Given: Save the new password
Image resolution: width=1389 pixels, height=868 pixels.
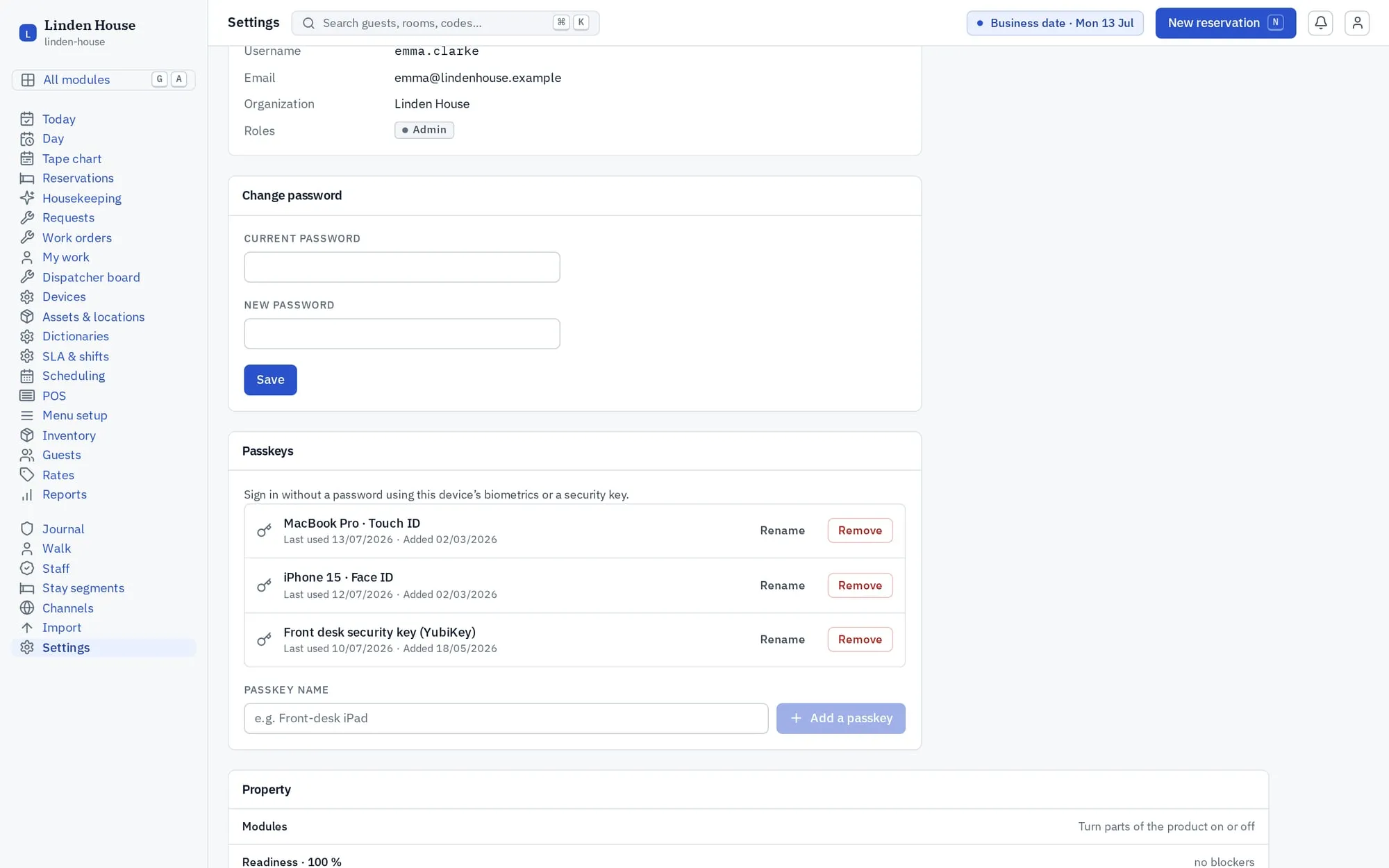Looking at the screenshot, I should click(270, 380).
